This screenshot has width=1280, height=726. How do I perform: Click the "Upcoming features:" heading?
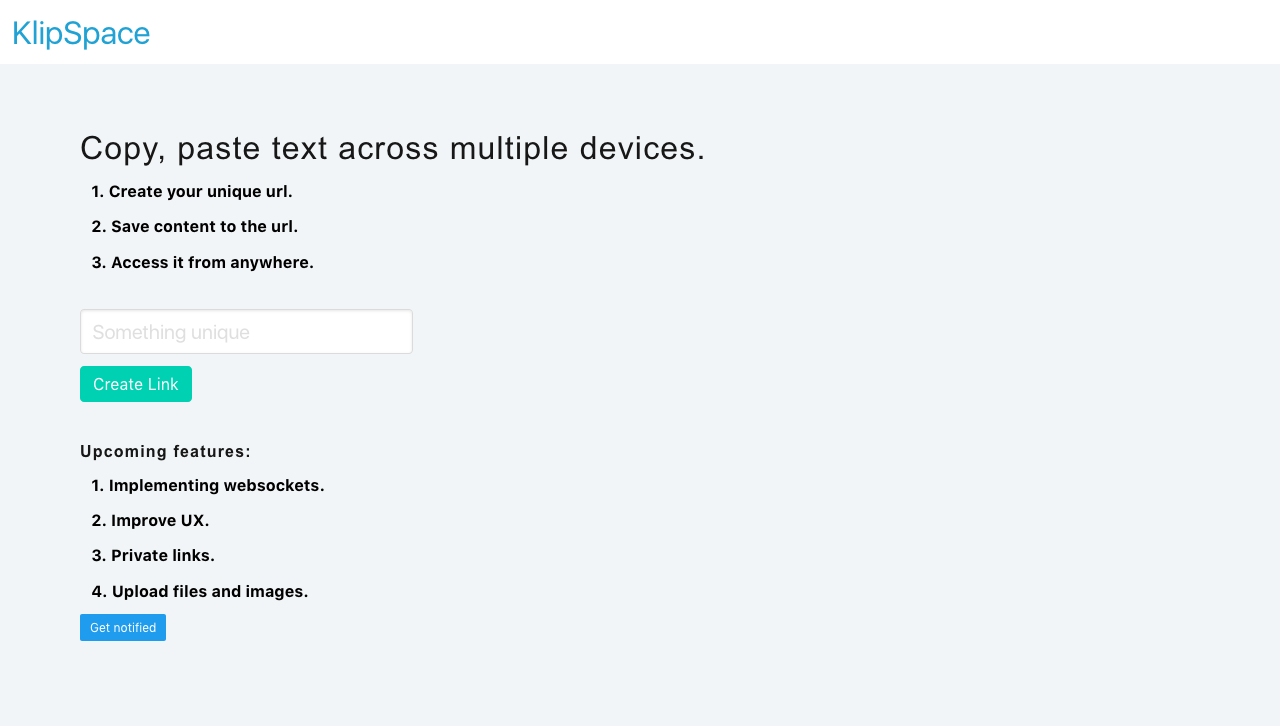tap(166, 451)
